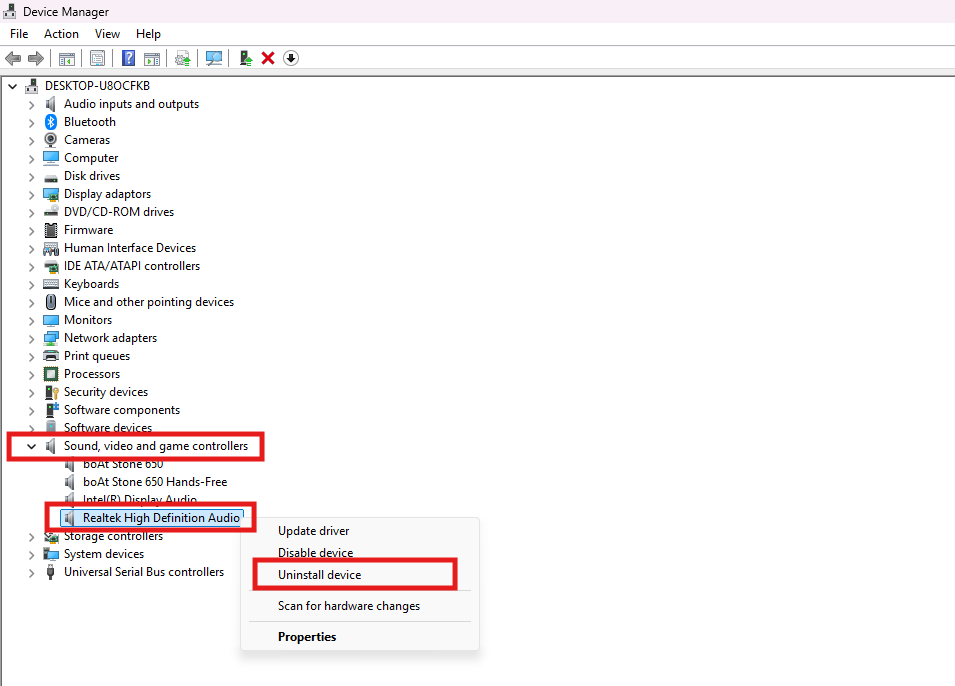The width and height of the screenshot is (955, 686).
Task: Click the red X Uninstall device icon
Action: point(268,58)
